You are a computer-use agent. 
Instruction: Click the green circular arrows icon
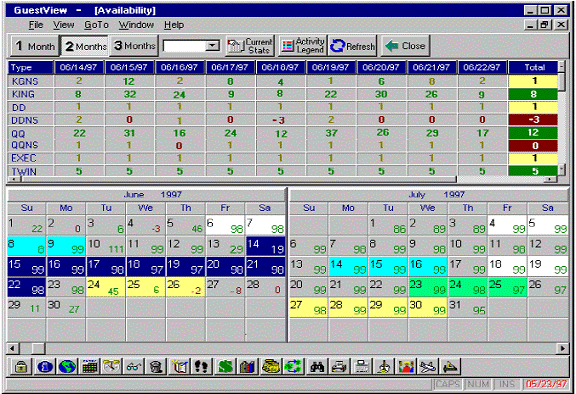pyautogui.click(x=292, y=366)
